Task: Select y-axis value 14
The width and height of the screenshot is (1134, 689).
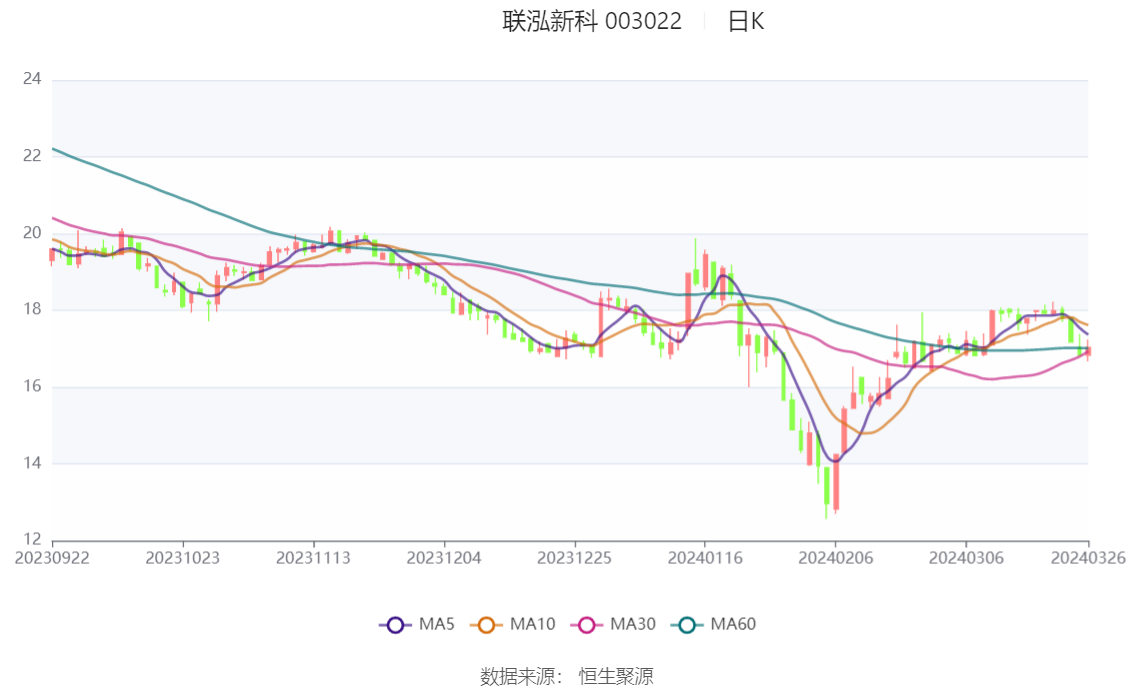Action: click(33, 463)
